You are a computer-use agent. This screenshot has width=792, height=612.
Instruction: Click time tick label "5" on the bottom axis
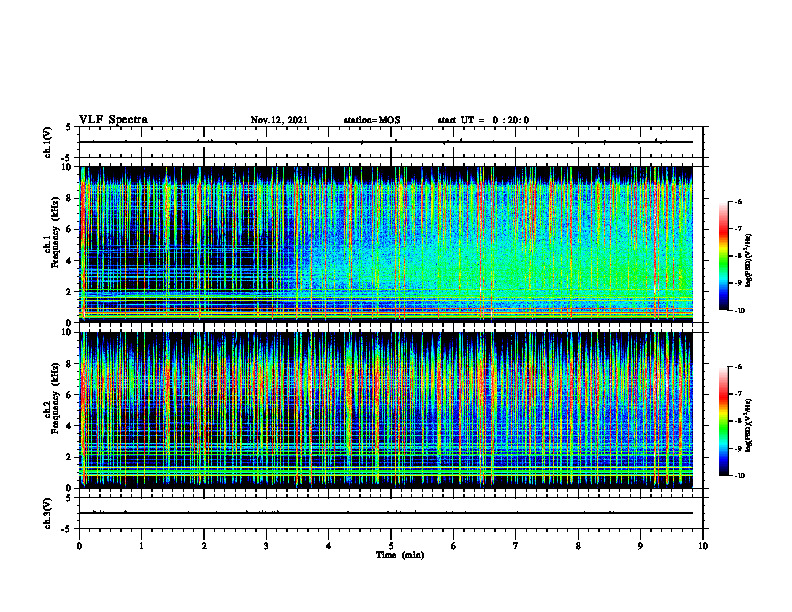[x=391, y=546]
